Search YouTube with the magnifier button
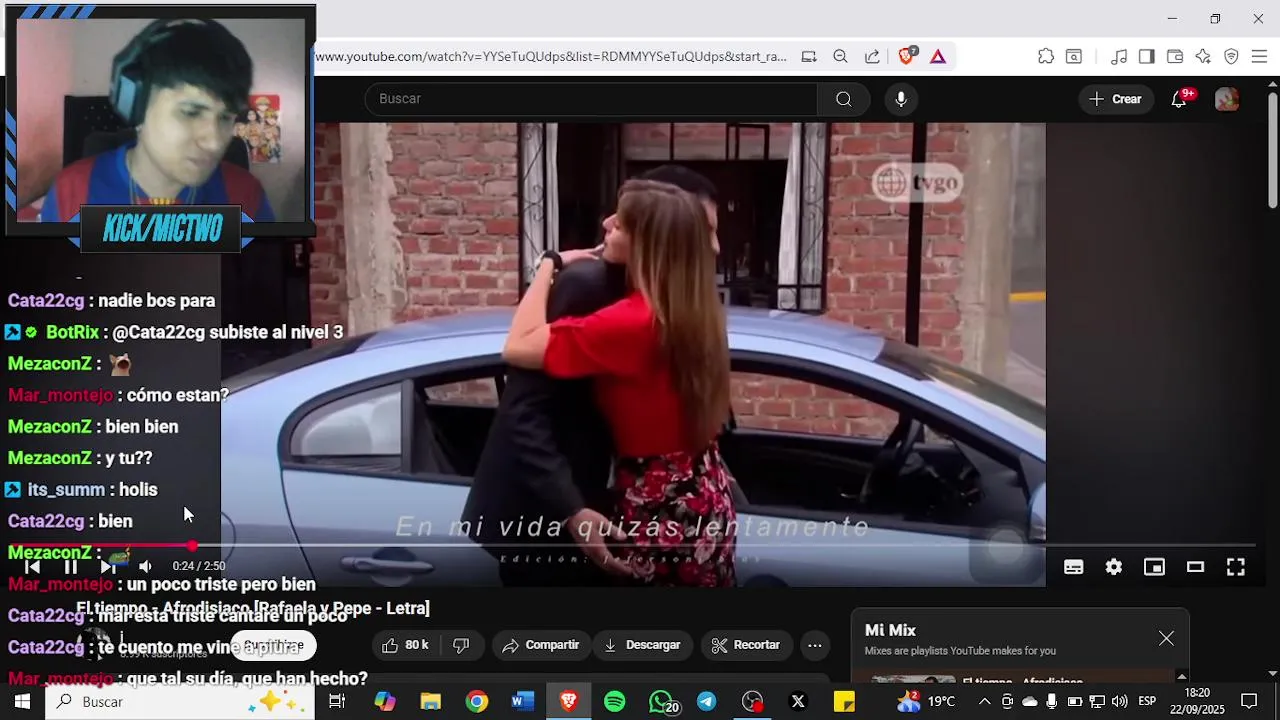The width and height of the screenshot is (1280, 720). pyautogui.click(x=843, y=99)
